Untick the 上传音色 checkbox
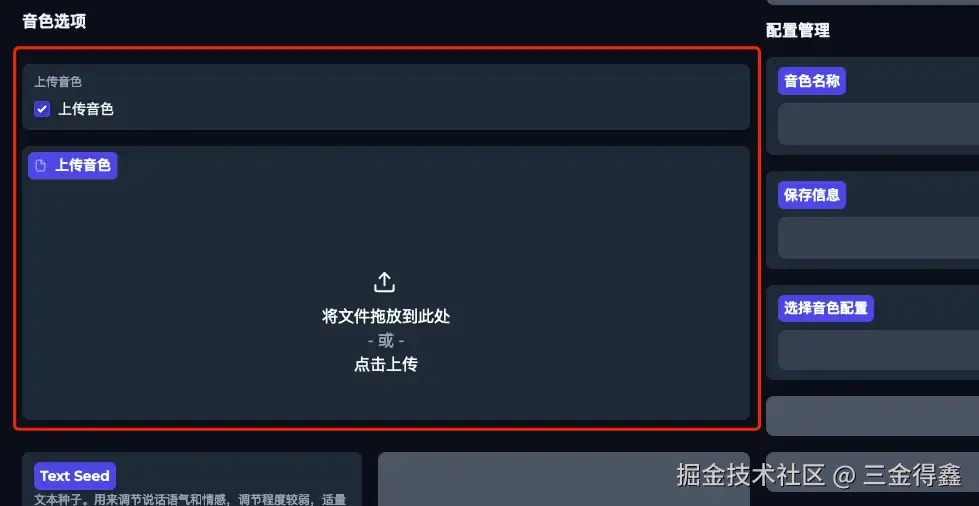Viewport: 979px width, 506px height. (42, 109)
